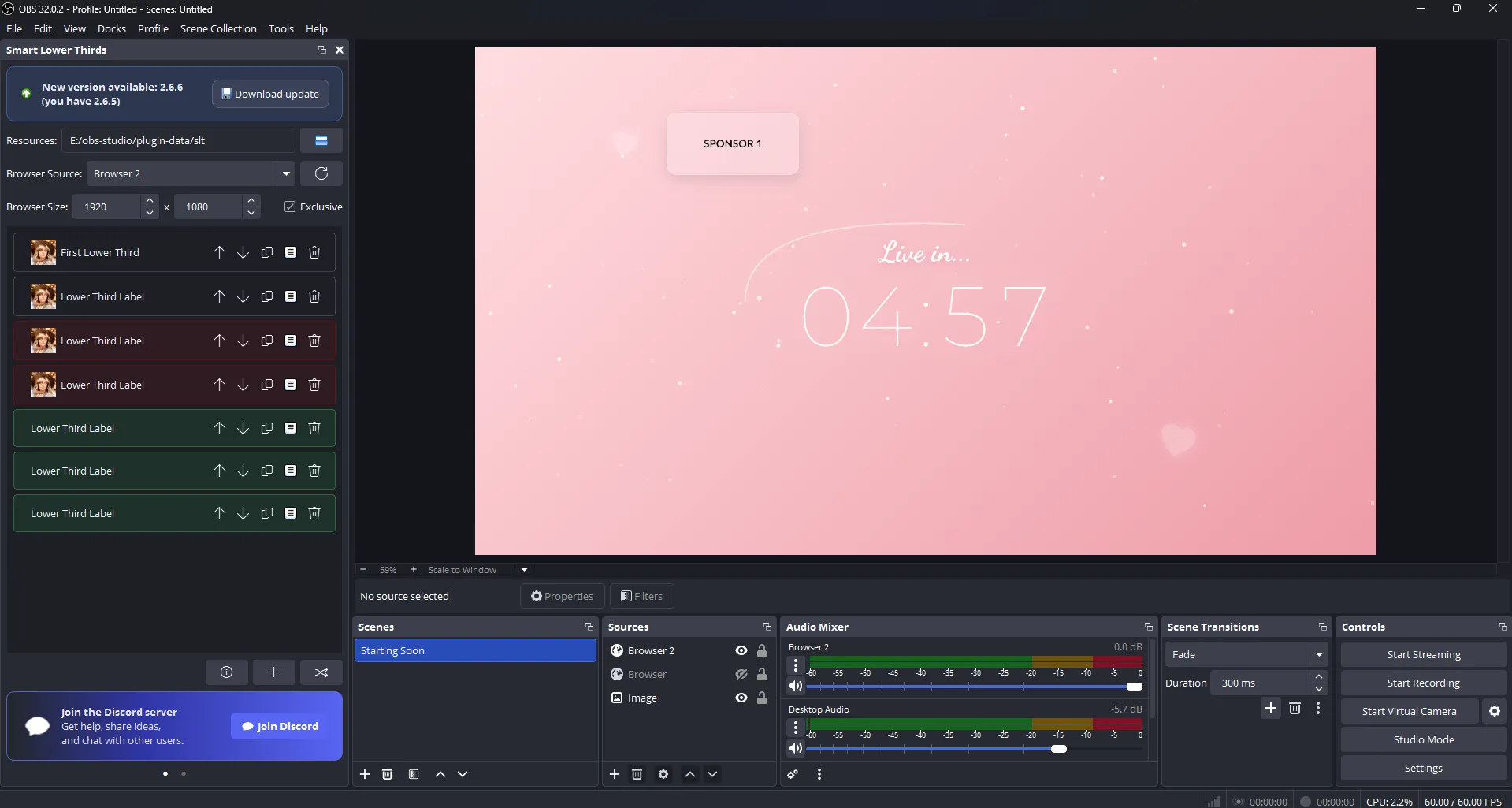Open the Tools menu
This screenshot has height=808, width=1512.
tap(280, 28)
